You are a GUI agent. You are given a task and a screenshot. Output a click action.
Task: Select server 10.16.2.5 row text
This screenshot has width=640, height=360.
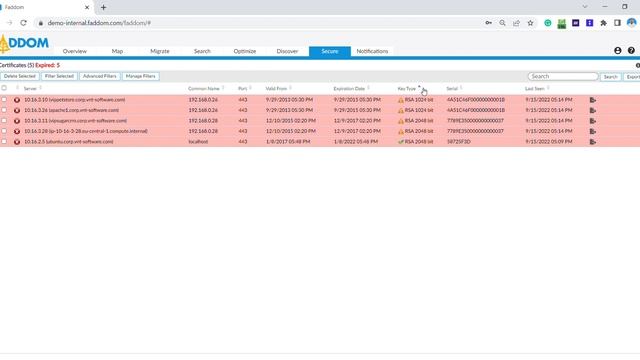[69, 142]
